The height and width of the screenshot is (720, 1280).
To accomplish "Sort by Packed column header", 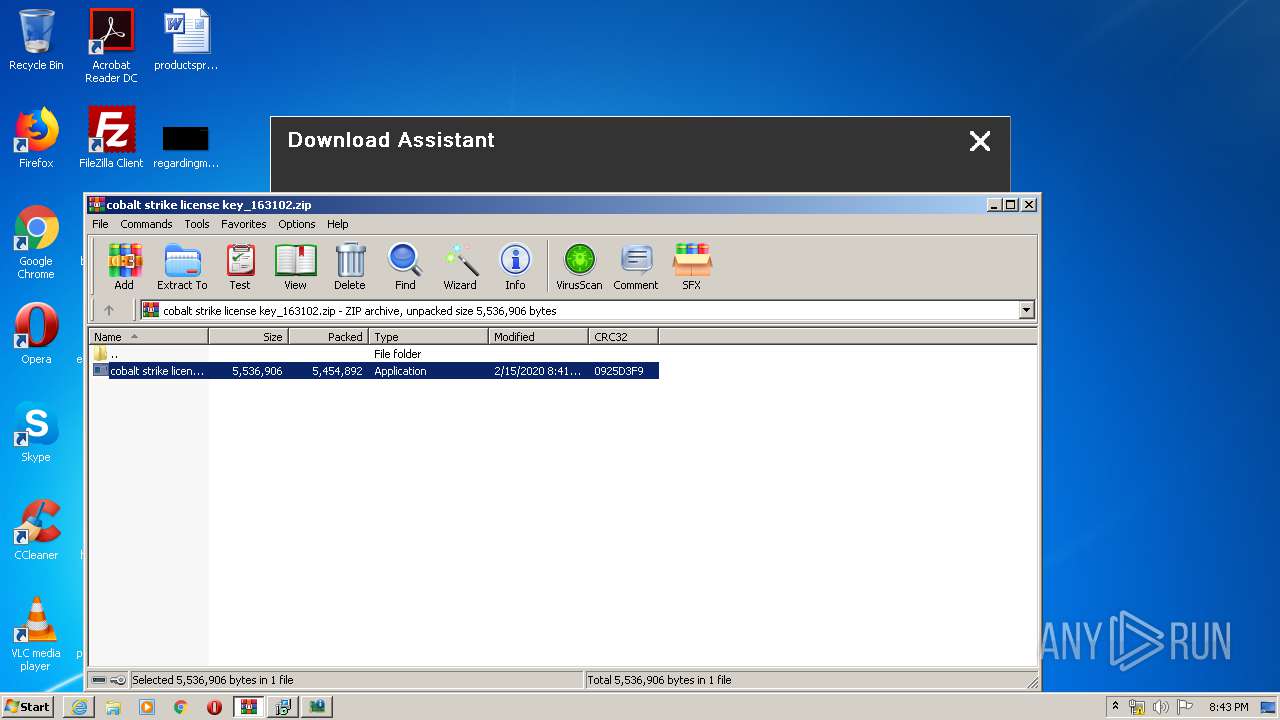I will (x=328, y=337).
